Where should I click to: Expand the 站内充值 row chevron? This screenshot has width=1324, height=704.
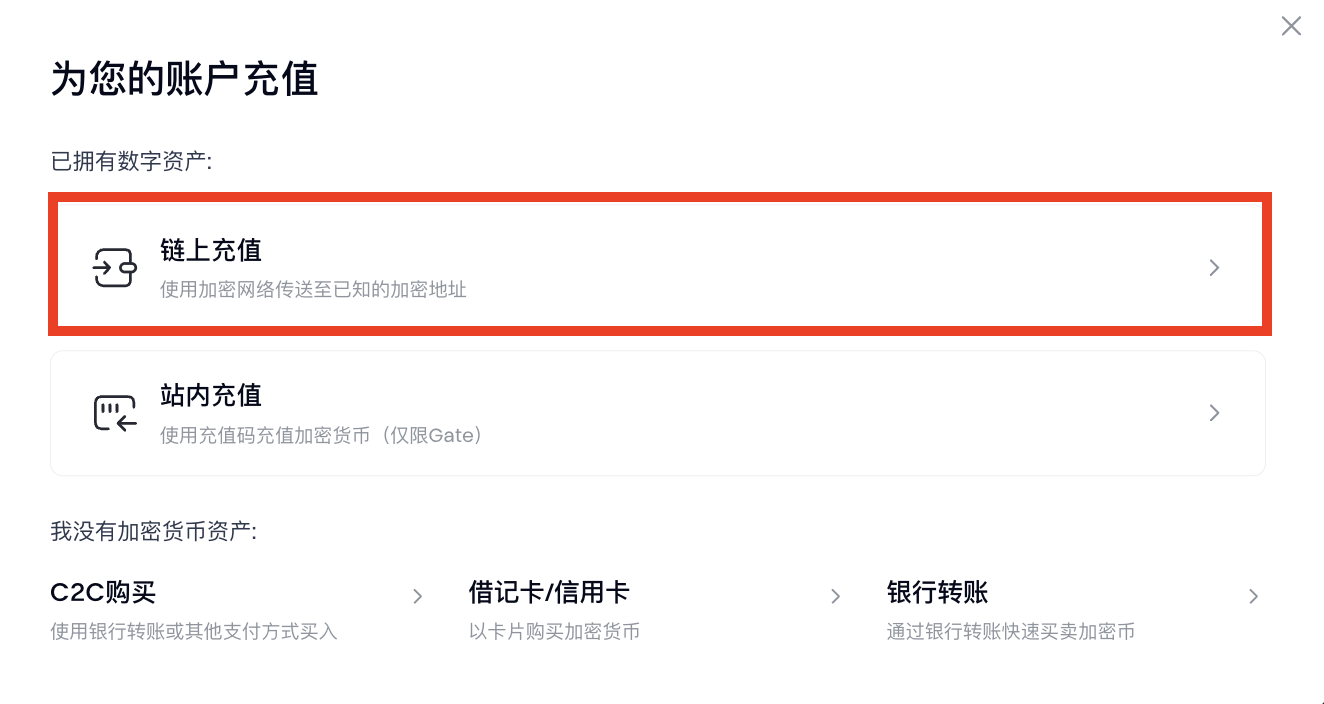pos(1214,413)
